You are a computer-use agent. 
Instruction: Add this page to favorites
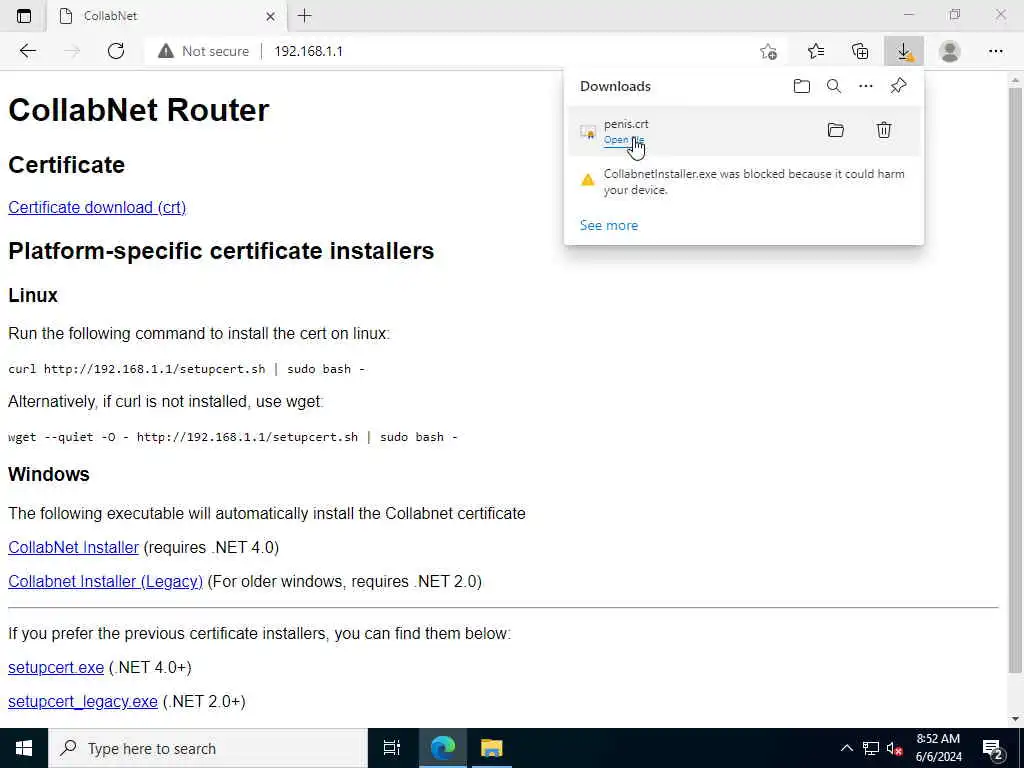point(769,51)
